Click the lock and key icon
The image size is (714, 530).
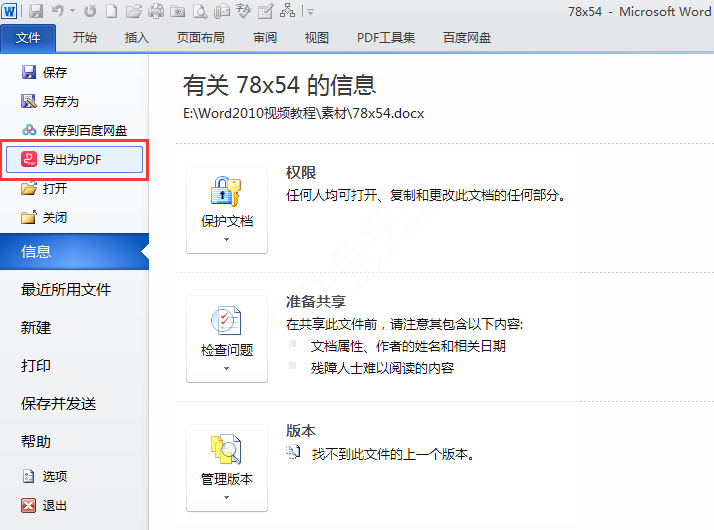click(226, 192)
